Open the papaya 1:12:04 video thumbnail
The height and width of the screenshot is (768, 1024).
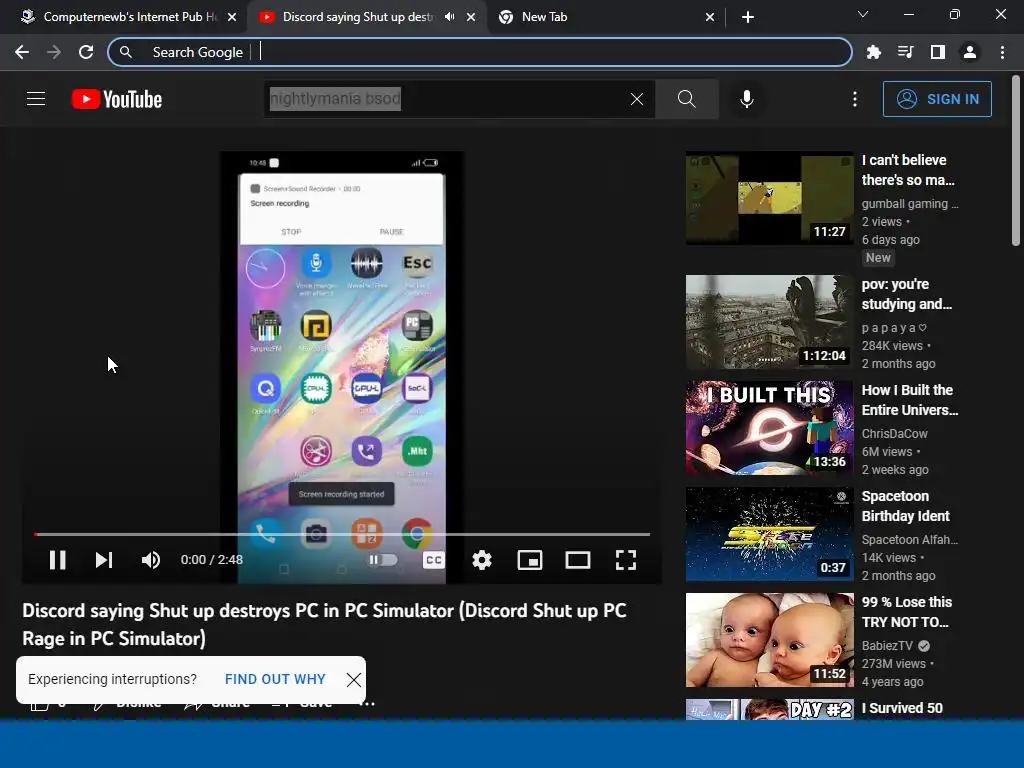pyautogui.click(x=769, y=322)
